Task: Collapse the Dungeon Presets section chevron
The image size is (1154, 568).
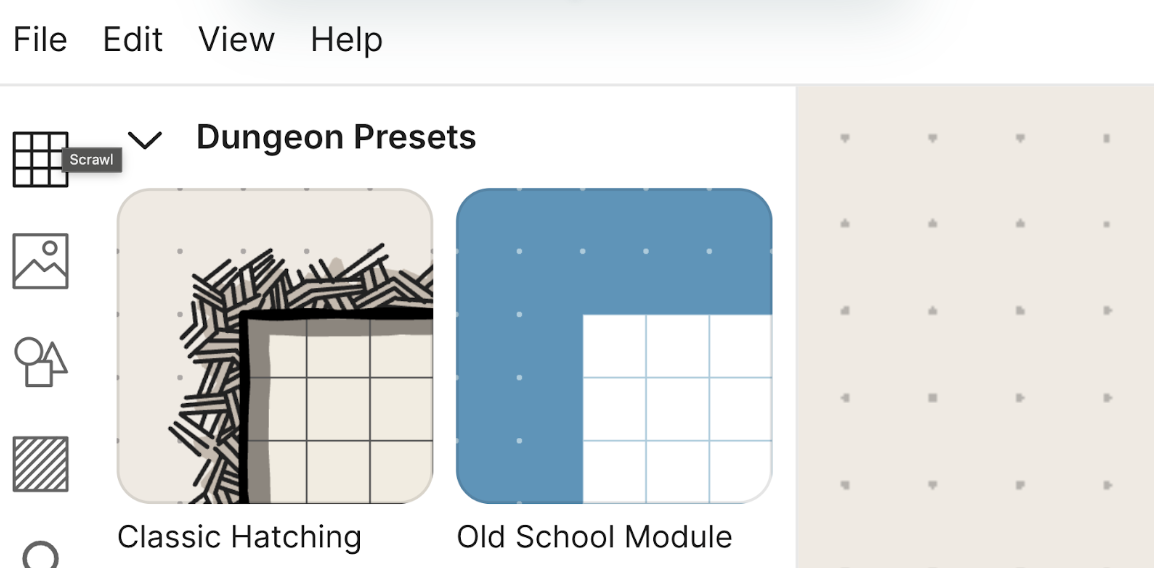Action: coord(146,140)
